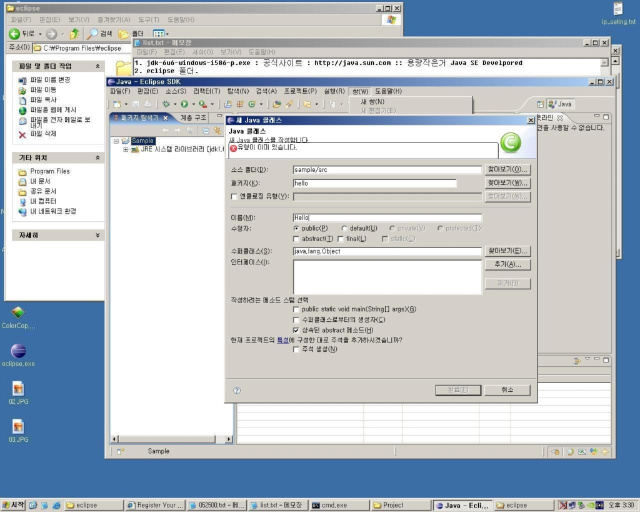The image size is (640, 512).
Task: Click the green Run icon in Eclipse toolbar
Action: pyautogui.click(x=184, y=104)
